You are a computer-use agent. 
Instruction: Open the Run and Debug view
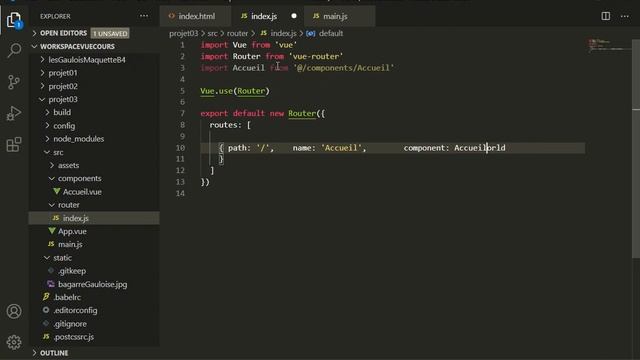click(14, 113)
